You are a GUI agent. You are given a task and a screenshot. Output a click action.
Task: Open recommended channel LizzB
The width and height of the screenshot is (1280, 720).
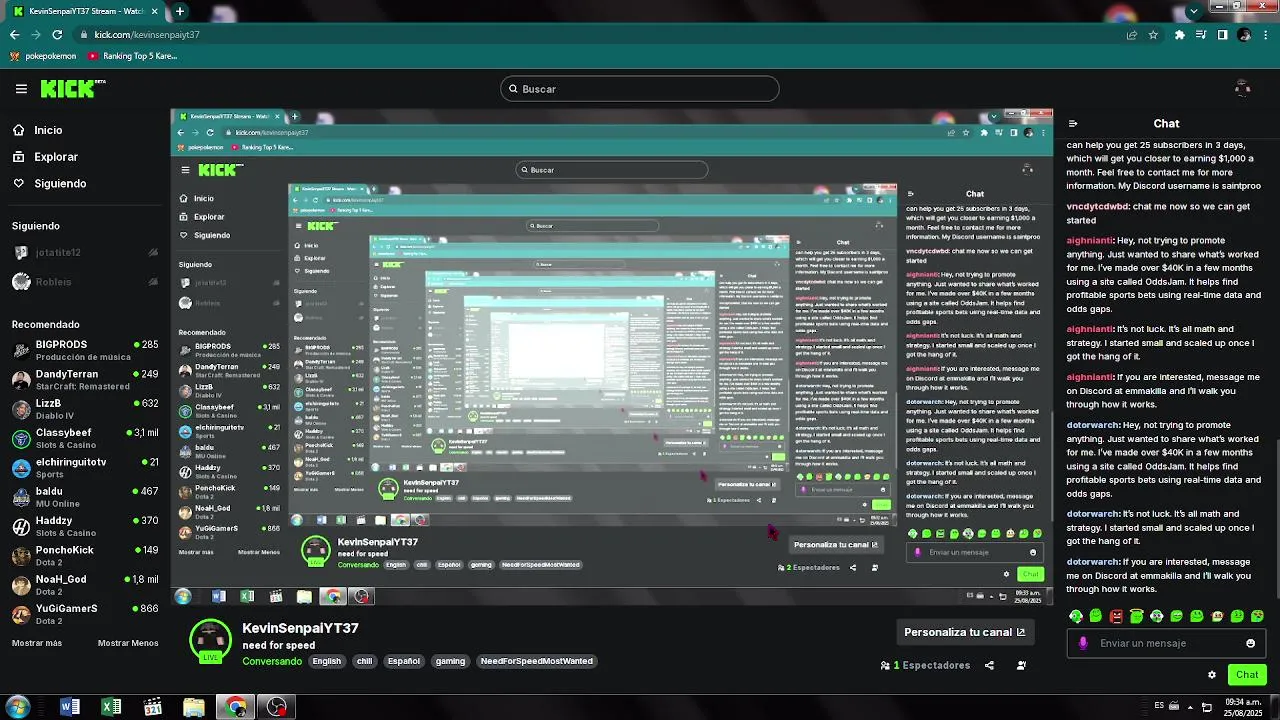coord(85,408)
